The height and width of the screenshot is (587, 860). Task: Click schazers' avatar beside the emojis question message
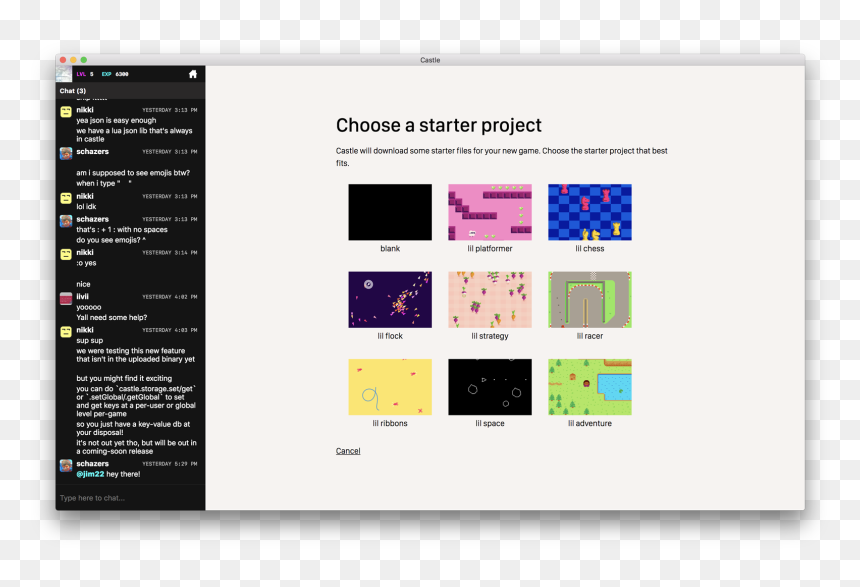coord(66,154)
